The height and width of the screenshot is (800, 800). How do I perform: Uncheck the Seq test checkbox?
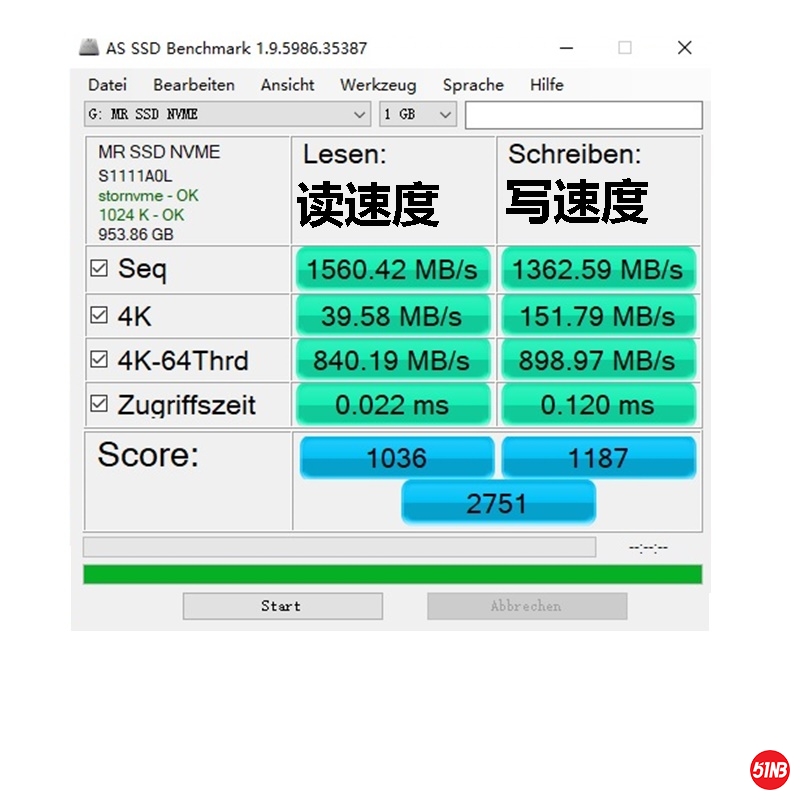coord(99,268)
